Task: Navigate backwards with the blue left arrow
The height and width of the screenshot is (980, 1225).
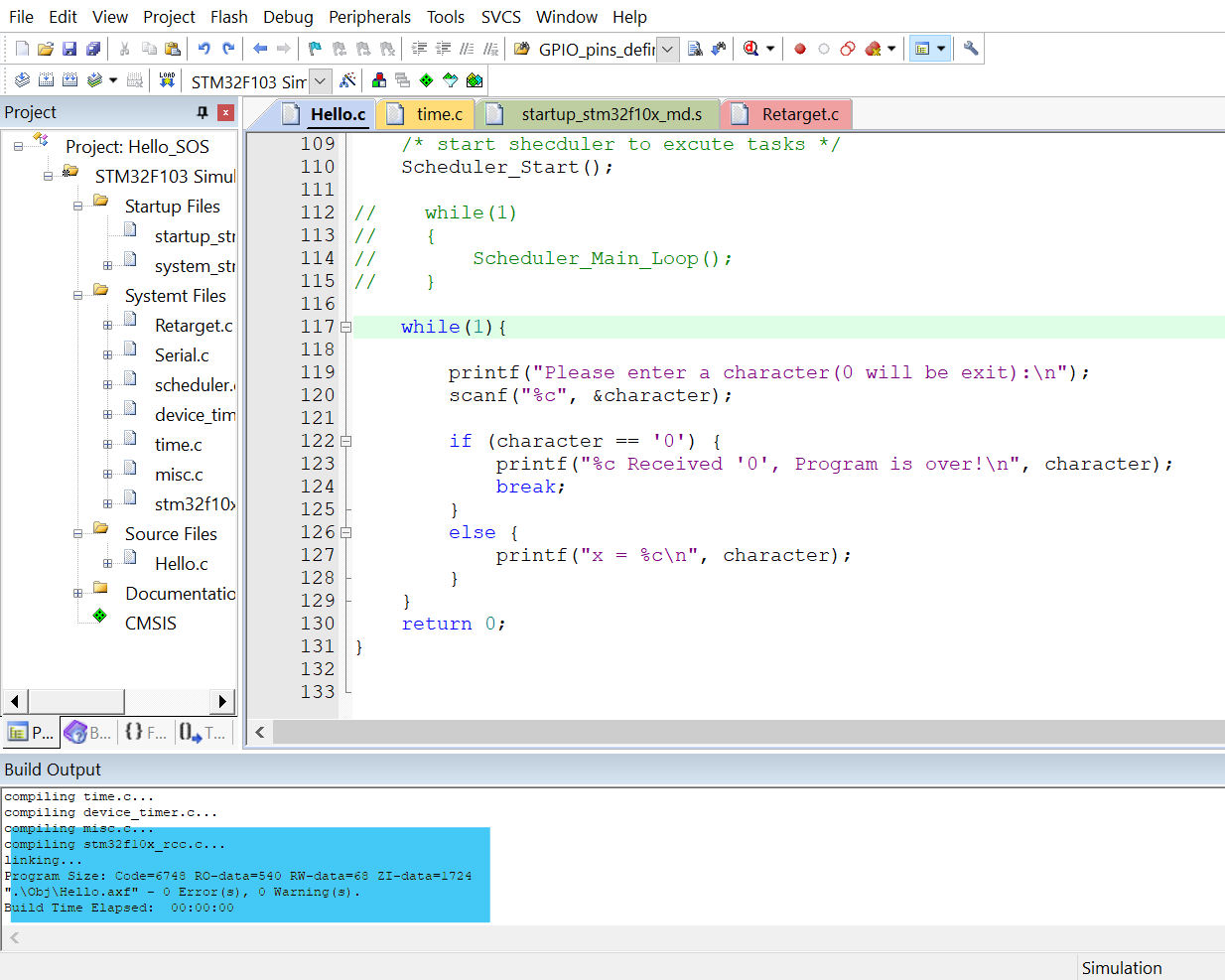Action: 260,49
